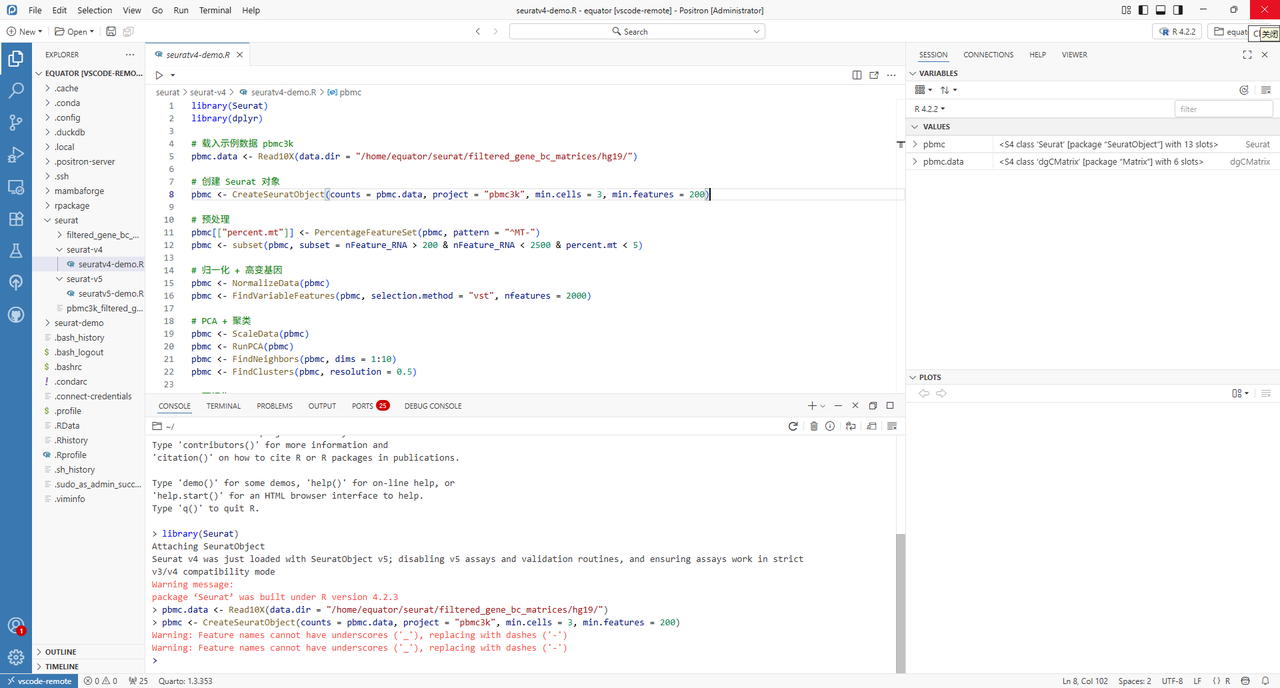Switch to the VIEWER tab
This screenshot has width=1280, height=688.
coord(1074,55)
